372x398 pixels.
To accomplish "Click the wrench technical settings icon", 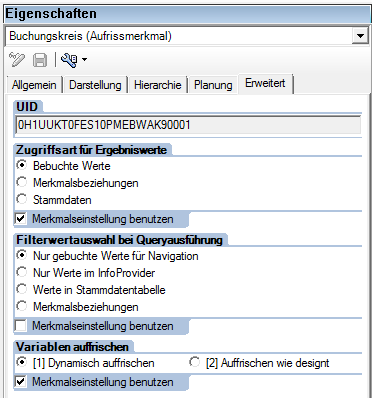I will (69, 60).
